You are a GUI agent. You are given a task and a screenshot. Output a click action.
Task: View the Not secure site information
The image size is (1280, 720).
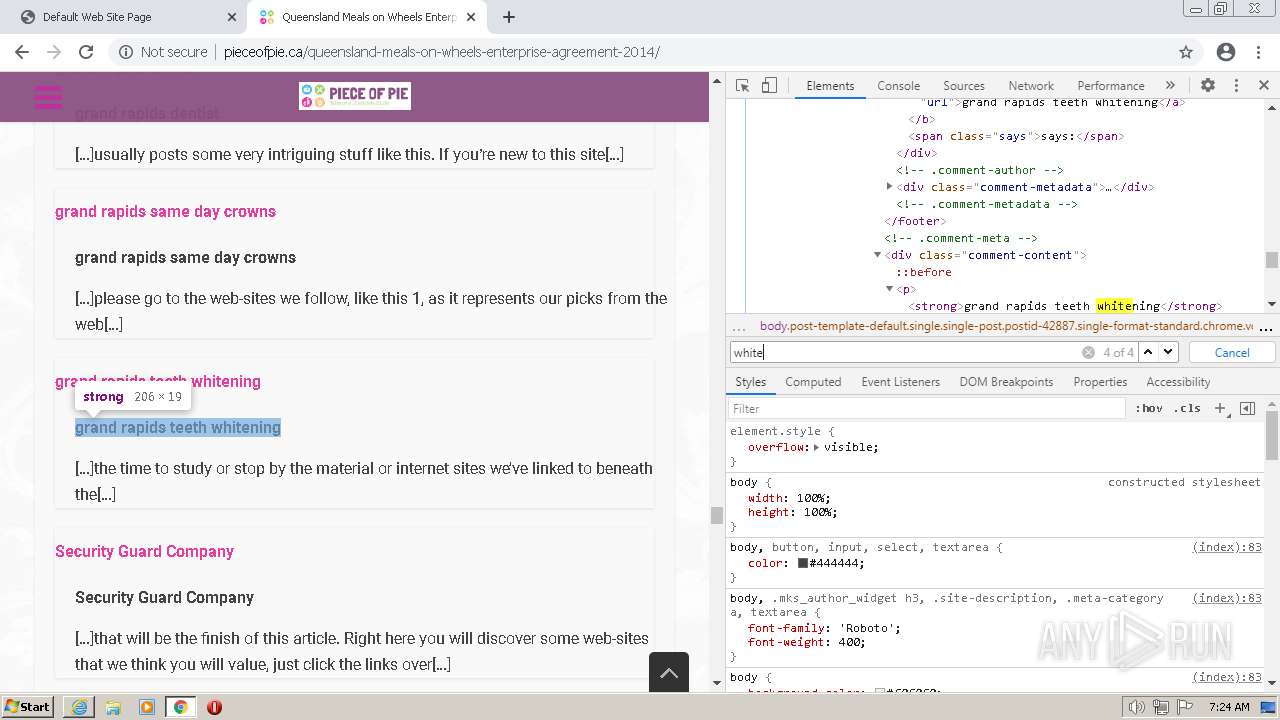click(163, 52)
